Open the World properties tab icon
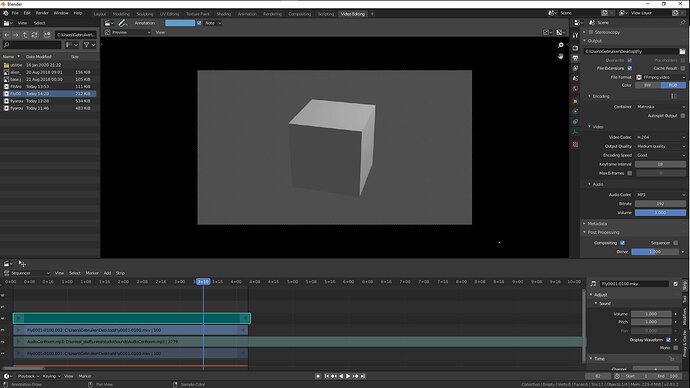Screen dimensions: 690x388 click(575, 88)
